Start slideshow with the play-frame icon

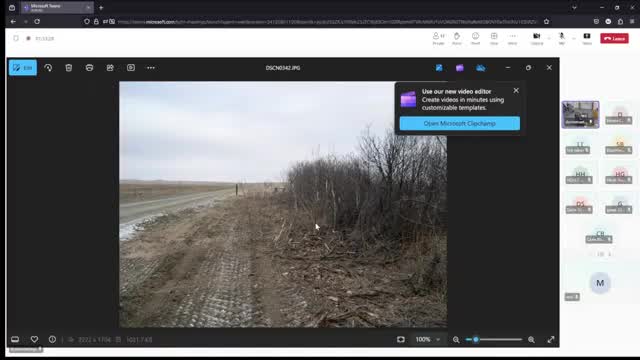131,68
